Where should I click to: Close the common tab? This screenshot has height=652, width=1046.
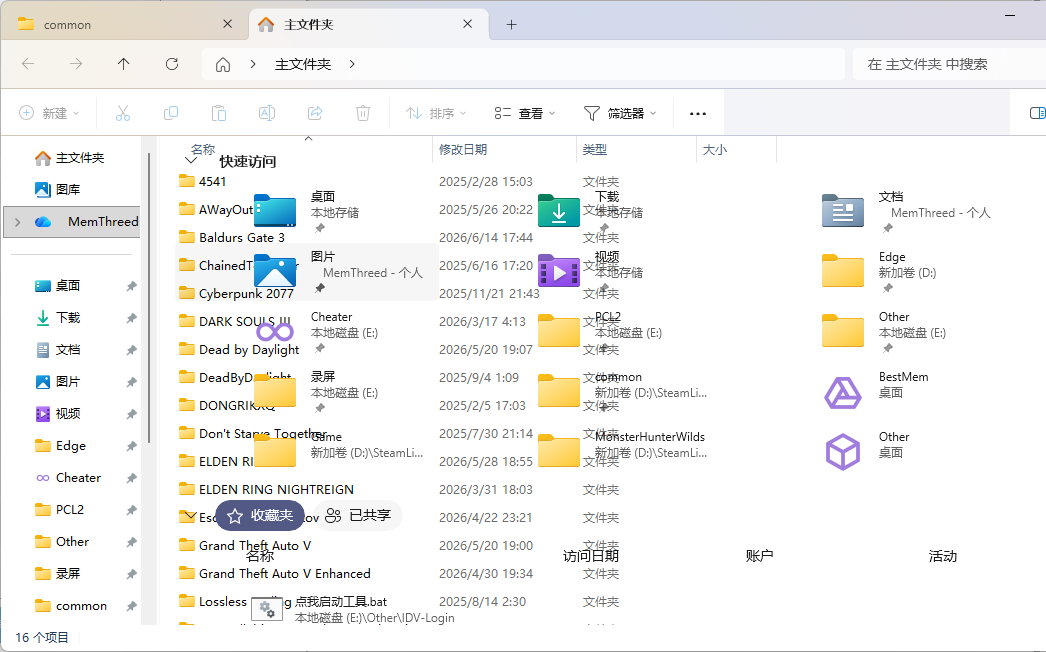click(227, 24)
